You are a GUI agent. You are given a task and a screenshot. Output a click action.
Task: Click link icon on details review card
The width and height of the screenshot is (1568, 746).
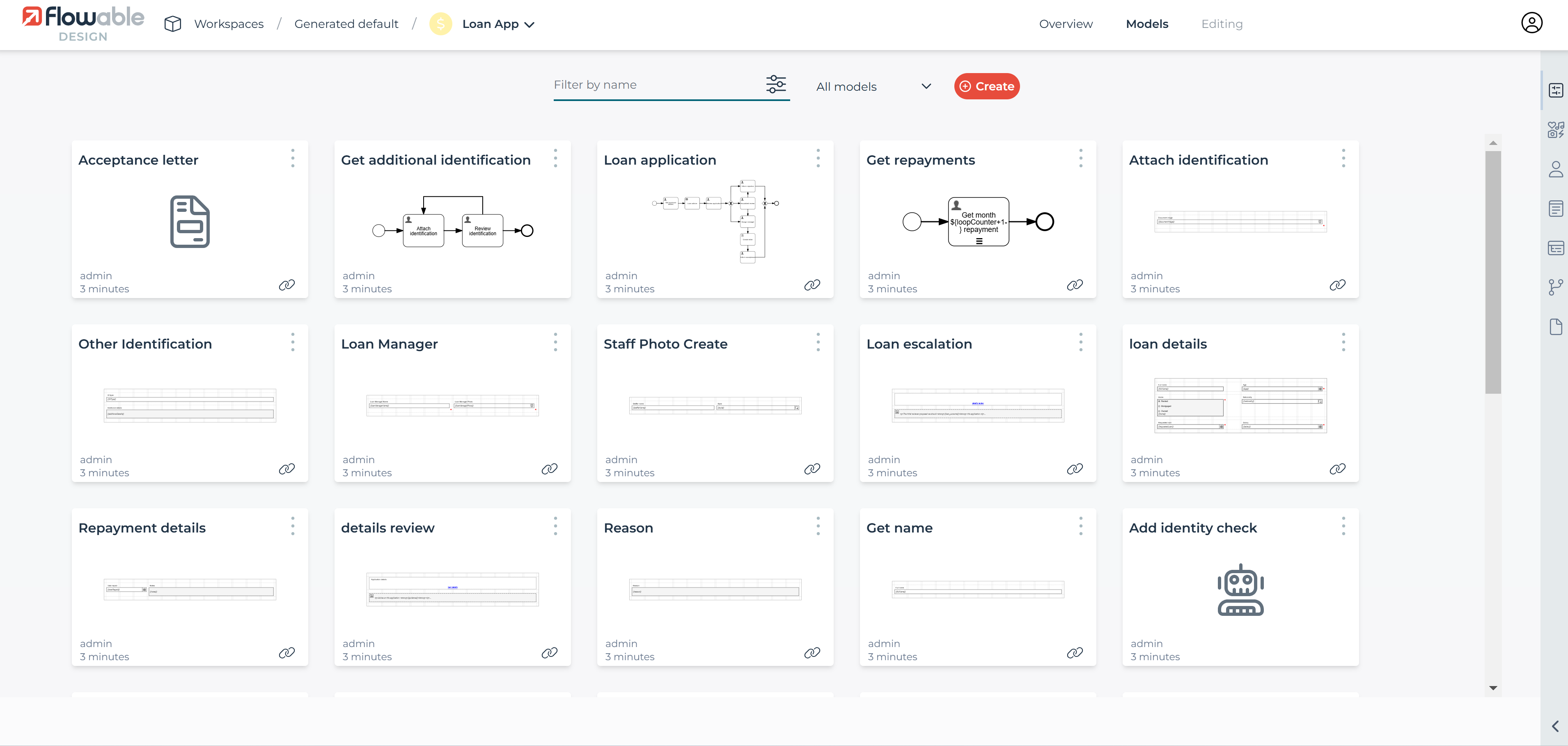pos(550,653)
